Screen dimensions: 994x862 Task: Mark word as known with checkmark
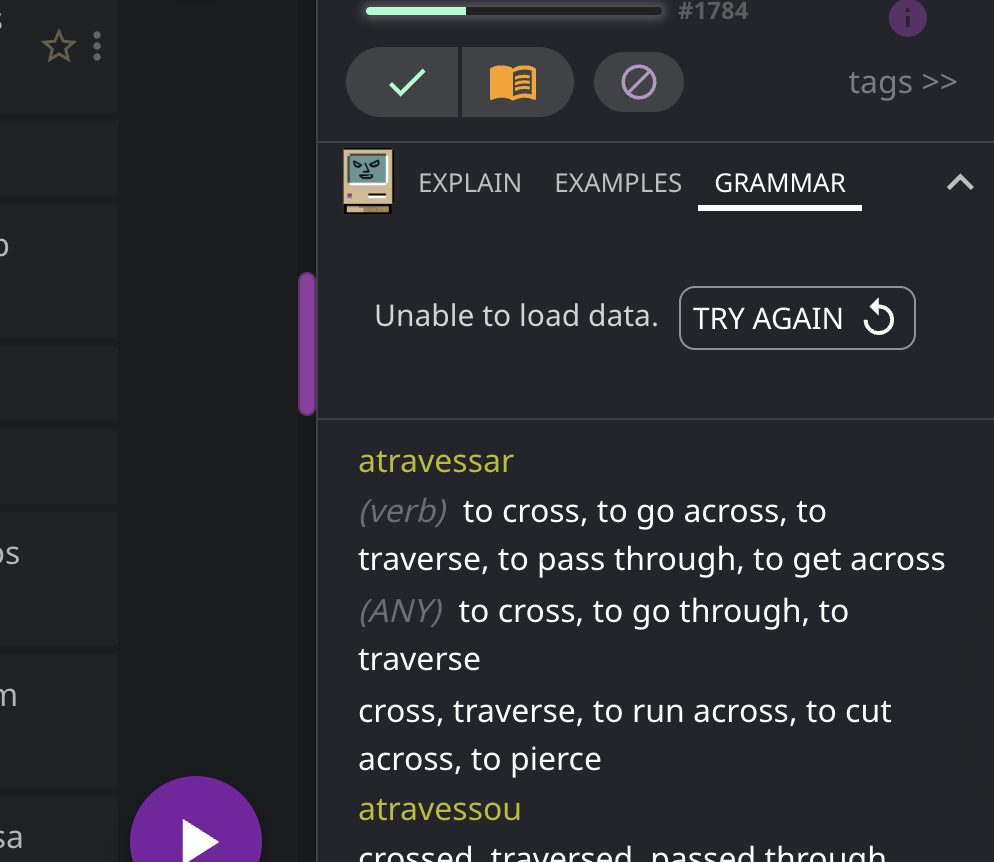[x=405, y=82]
